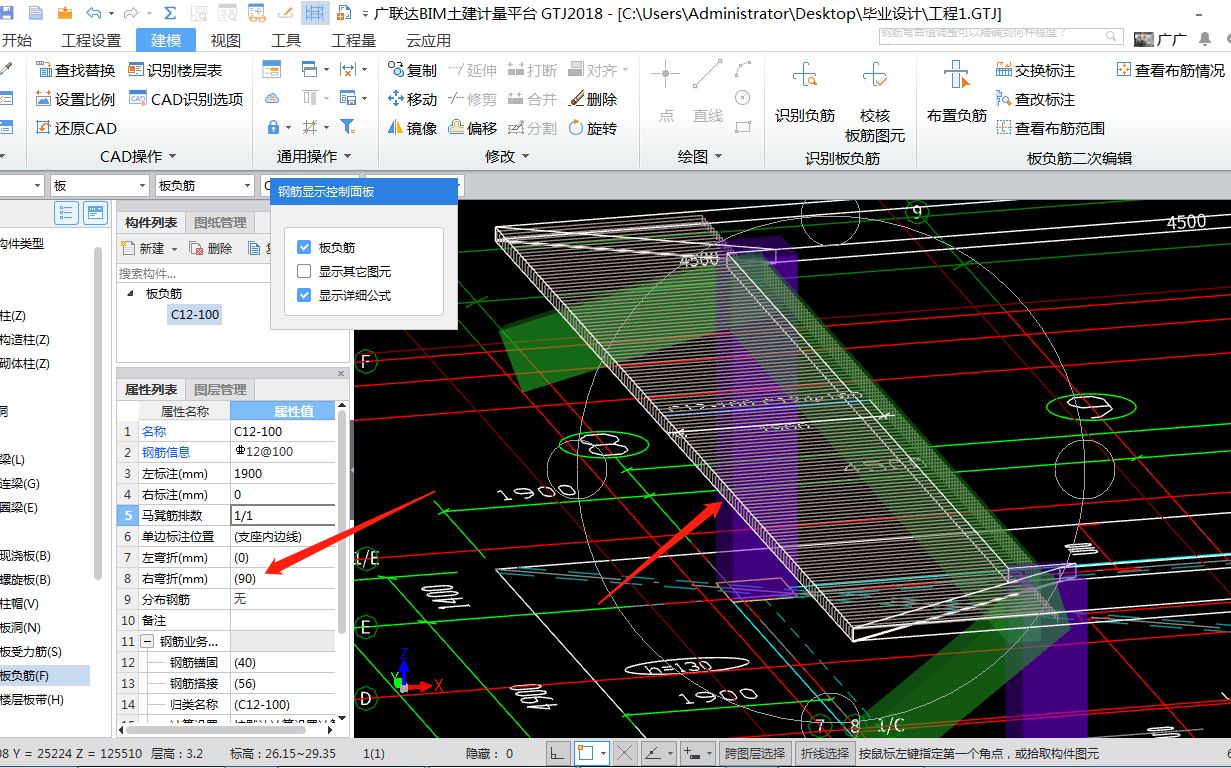Viewport: 1231px width, 768px height.
Task: Click the glasses view-report icon
Action: pos(256,13)
